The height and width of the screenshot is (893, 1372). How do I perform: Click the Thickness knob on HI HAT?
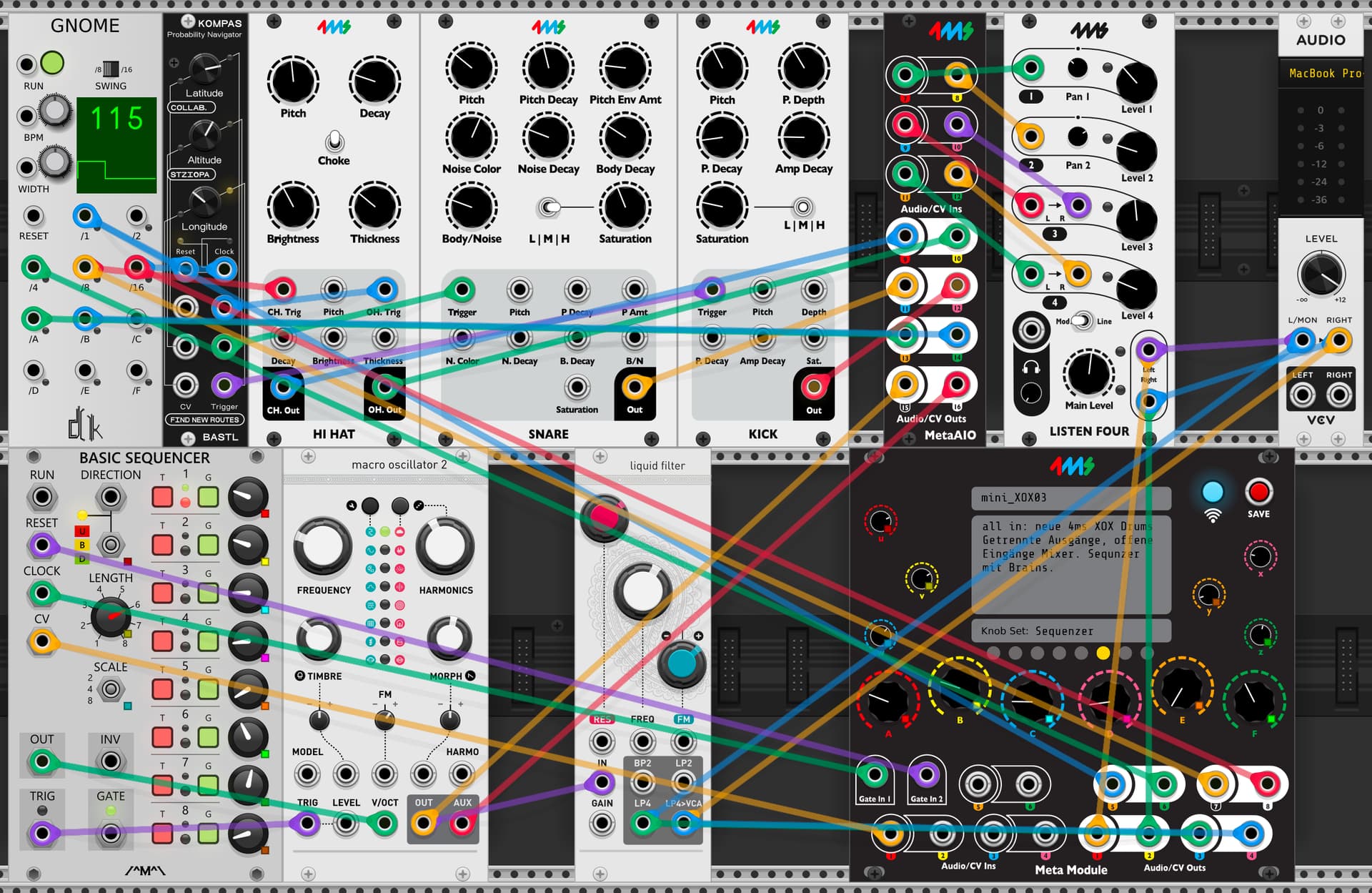click(x=374, y=207)
